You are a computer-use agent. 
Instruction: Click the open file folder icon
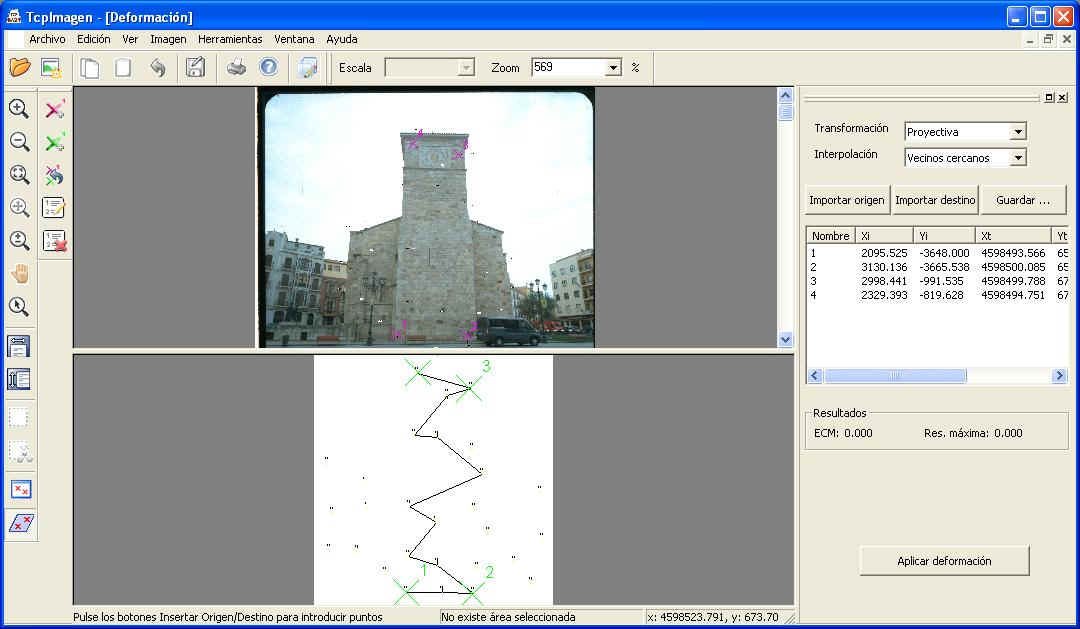pyautogui.click(x=20, y=68)
